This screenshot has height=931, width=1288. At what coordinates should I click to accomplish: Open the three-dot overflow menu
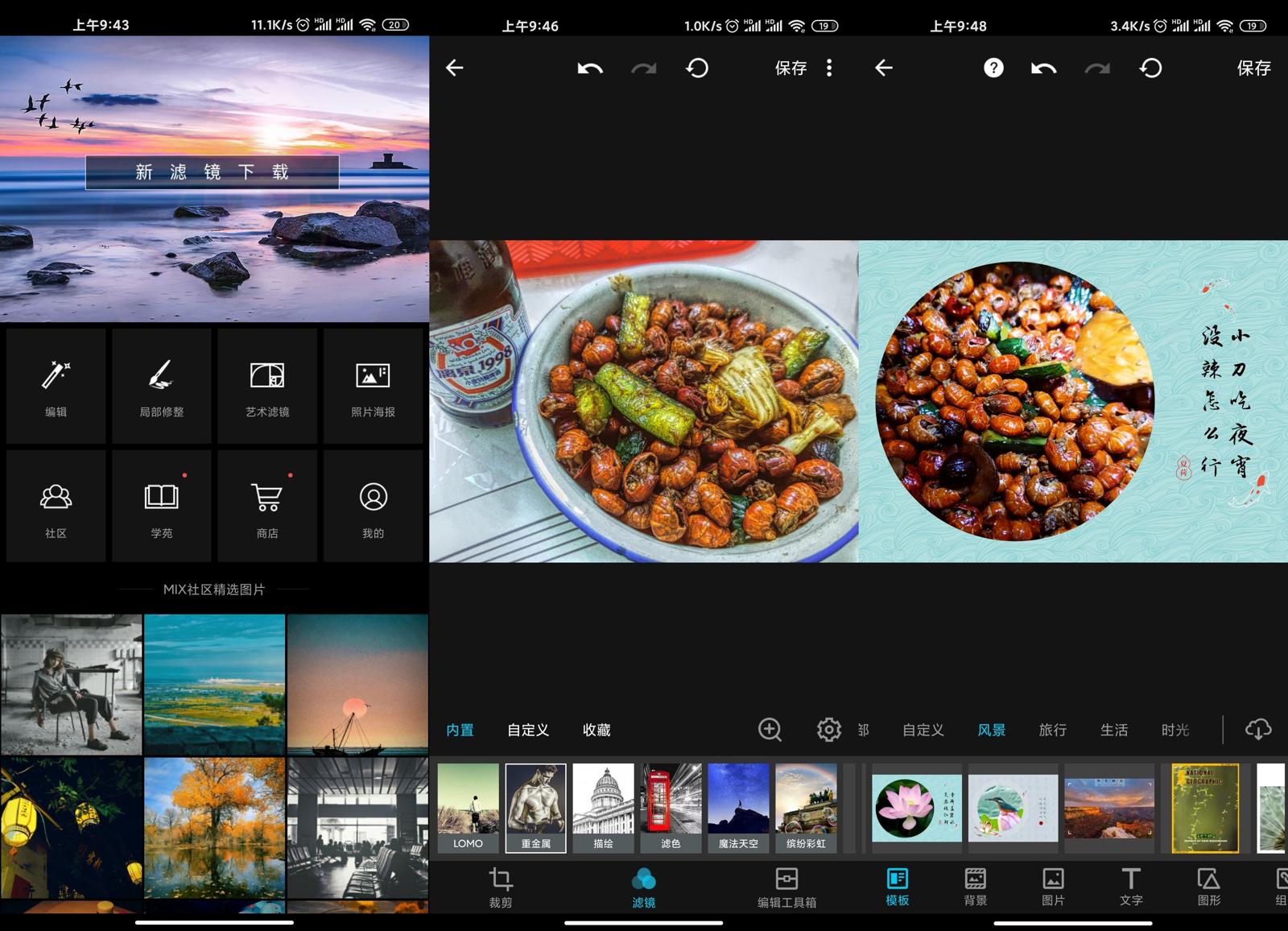[x=829, y=68]
